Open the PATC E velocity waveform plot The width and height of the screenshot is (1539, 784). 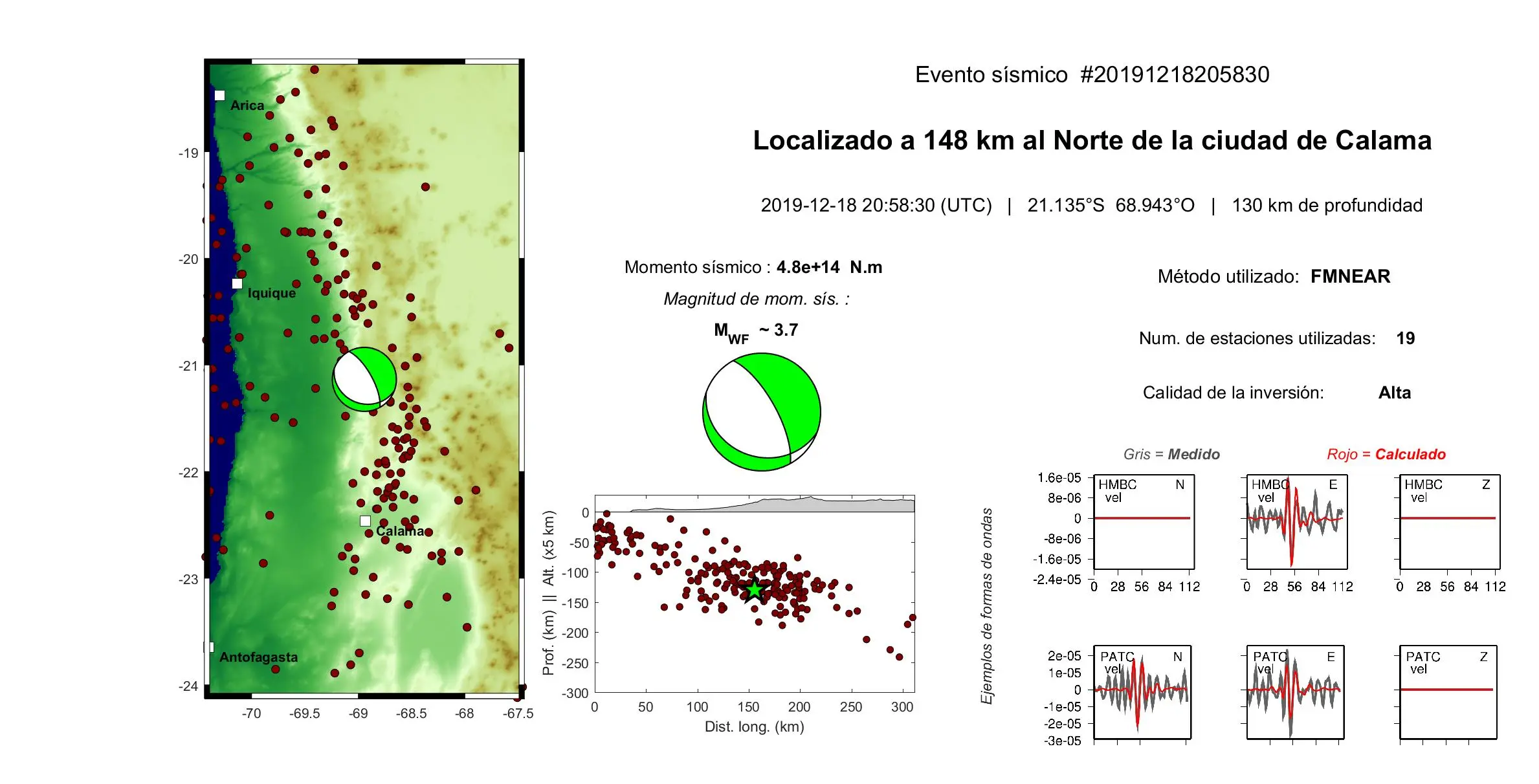[x=1296, y=692]
